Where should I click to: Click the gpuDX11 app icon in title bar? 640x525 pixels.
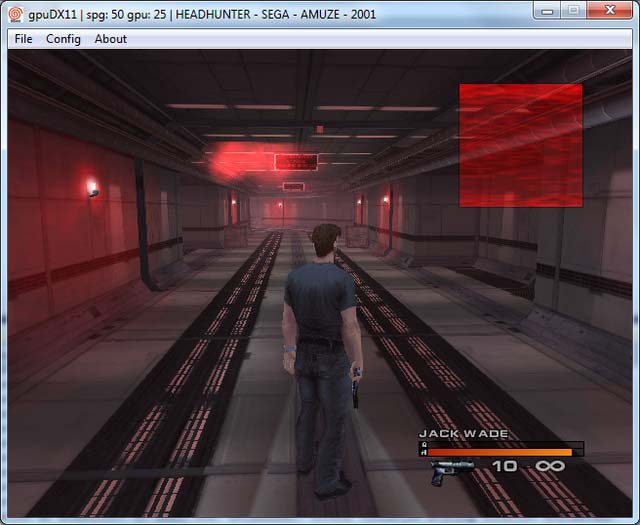tap(14, 10)
